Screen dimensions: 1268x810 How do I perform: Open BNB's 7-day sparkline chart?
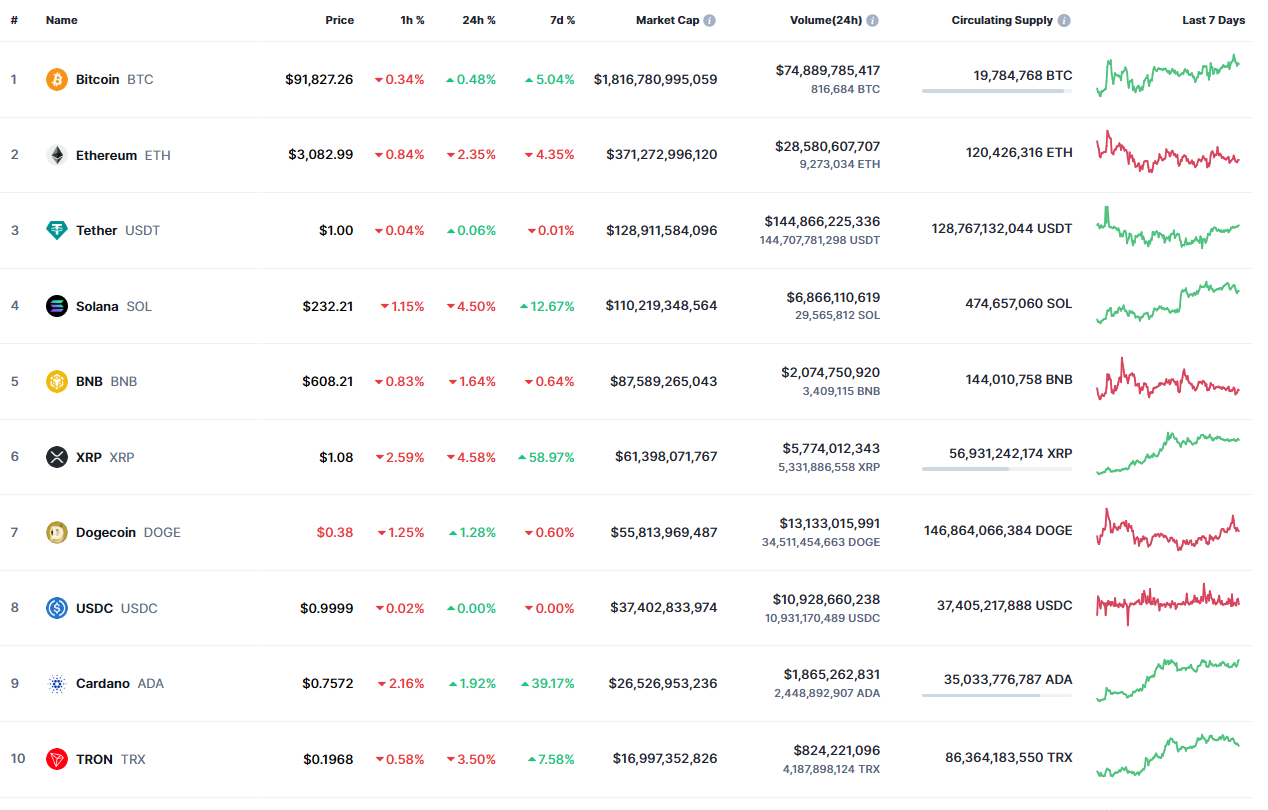point(1168,380)
